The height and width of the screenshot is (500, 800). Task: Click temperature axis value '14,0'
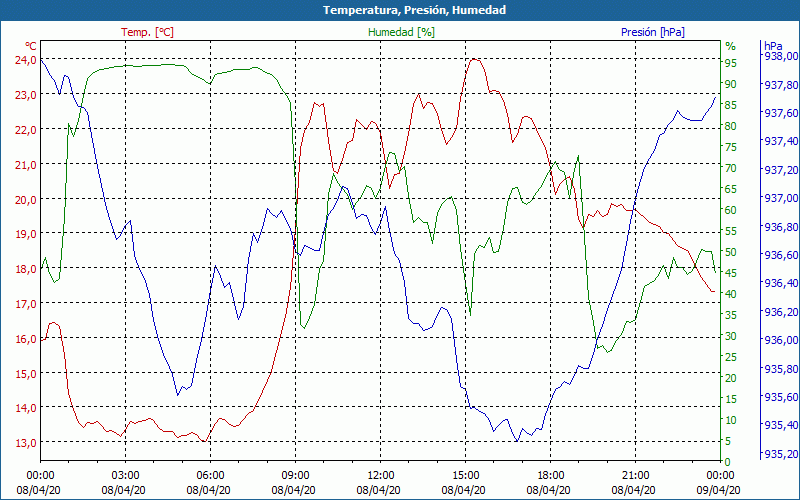tap(26, 408)
